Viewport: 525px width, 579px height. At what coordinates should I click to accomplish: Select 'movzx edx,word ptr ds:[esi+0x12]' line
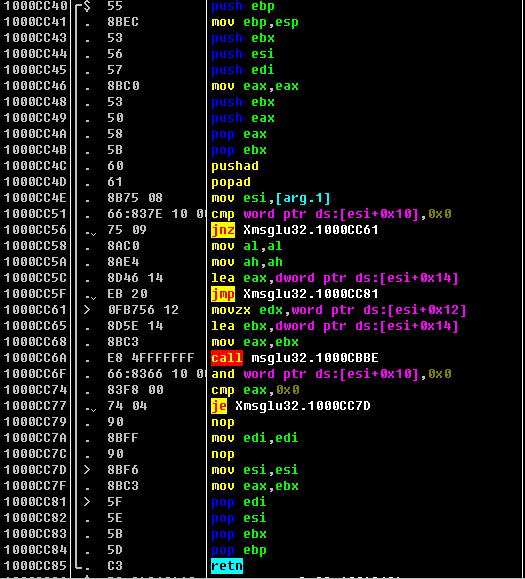pyautogui.click(x=339, y=310)
